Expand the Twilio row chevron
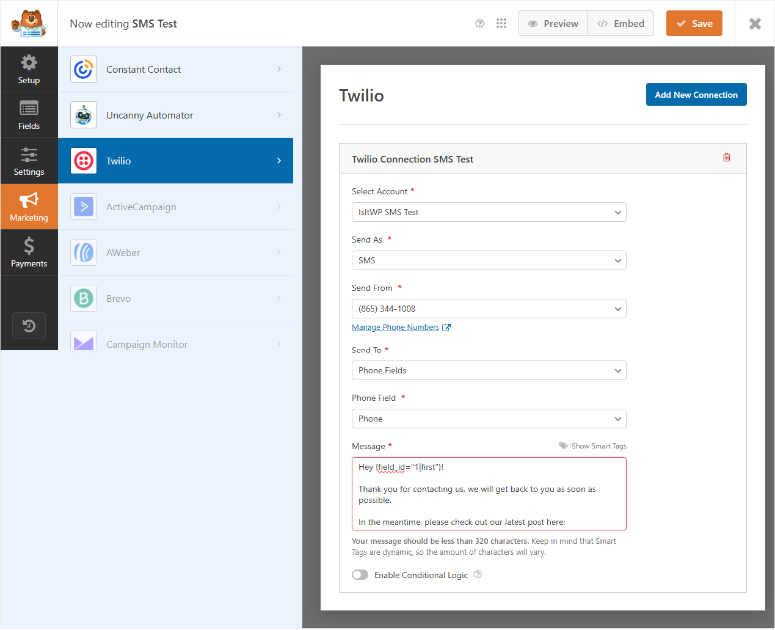 (x=279, y=161)
